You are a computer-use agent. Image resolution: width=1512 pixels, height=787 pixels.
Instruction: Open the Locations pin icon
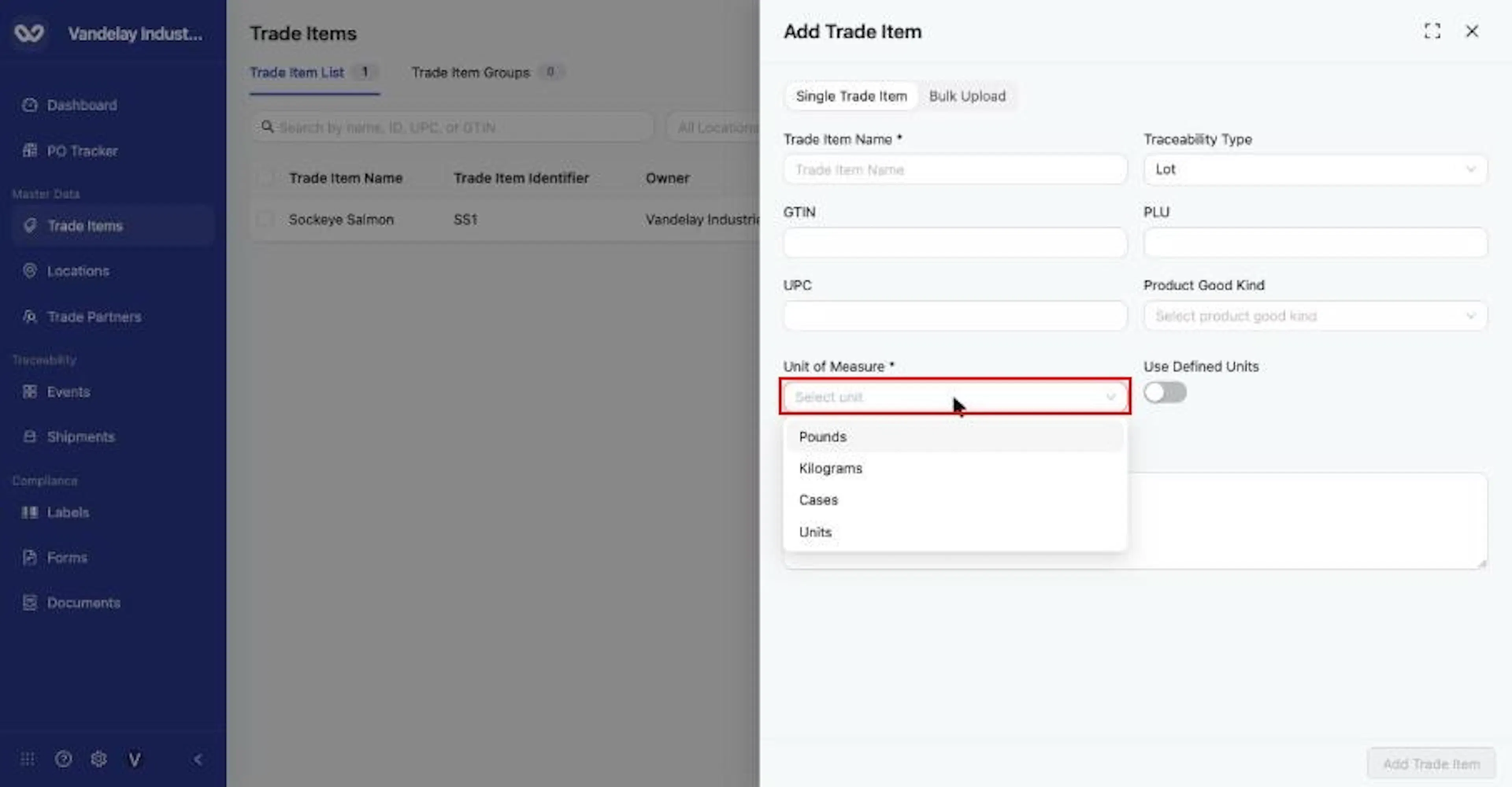pyautogui.click(x=30, y=271)
